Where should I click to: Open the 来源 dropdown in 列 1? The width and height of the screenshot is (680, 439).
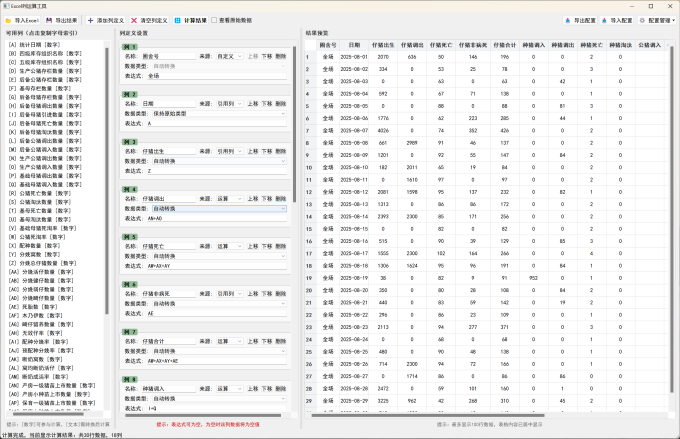[x=231, y=56]
